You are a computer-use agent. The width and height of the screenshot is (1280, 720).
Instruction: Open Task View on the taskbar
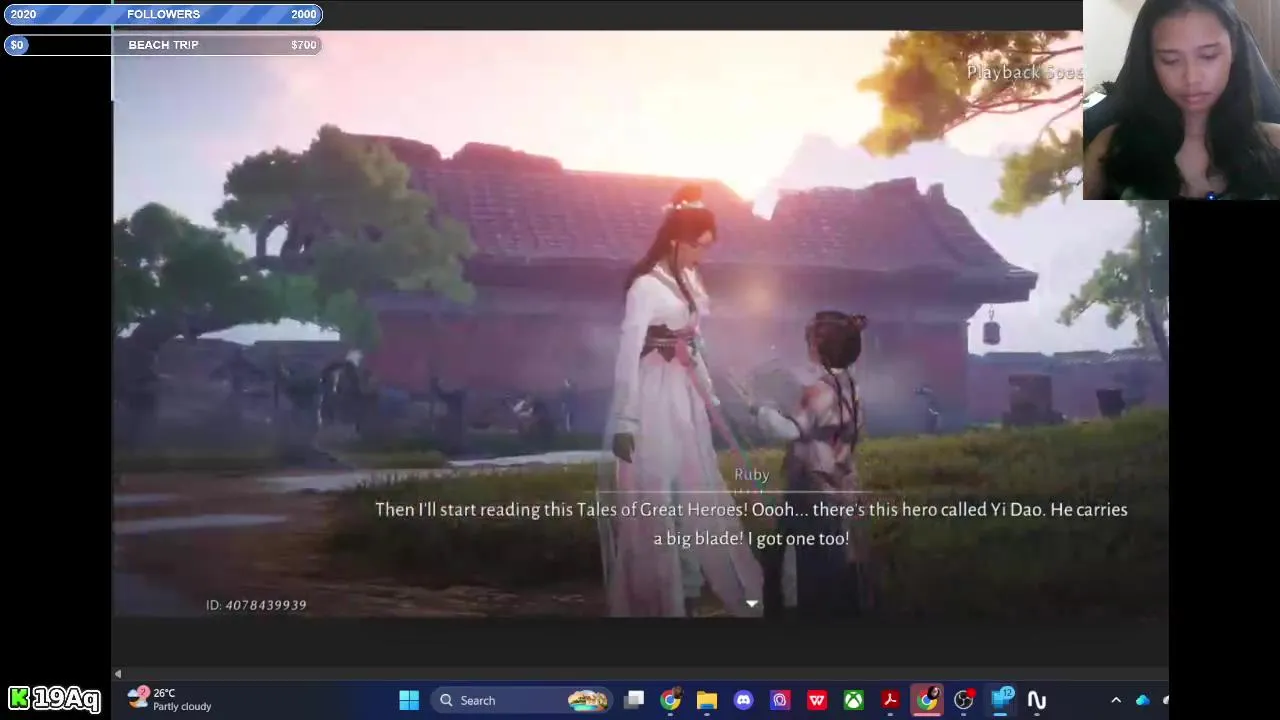pyautogui.click(x=634, y=700)
